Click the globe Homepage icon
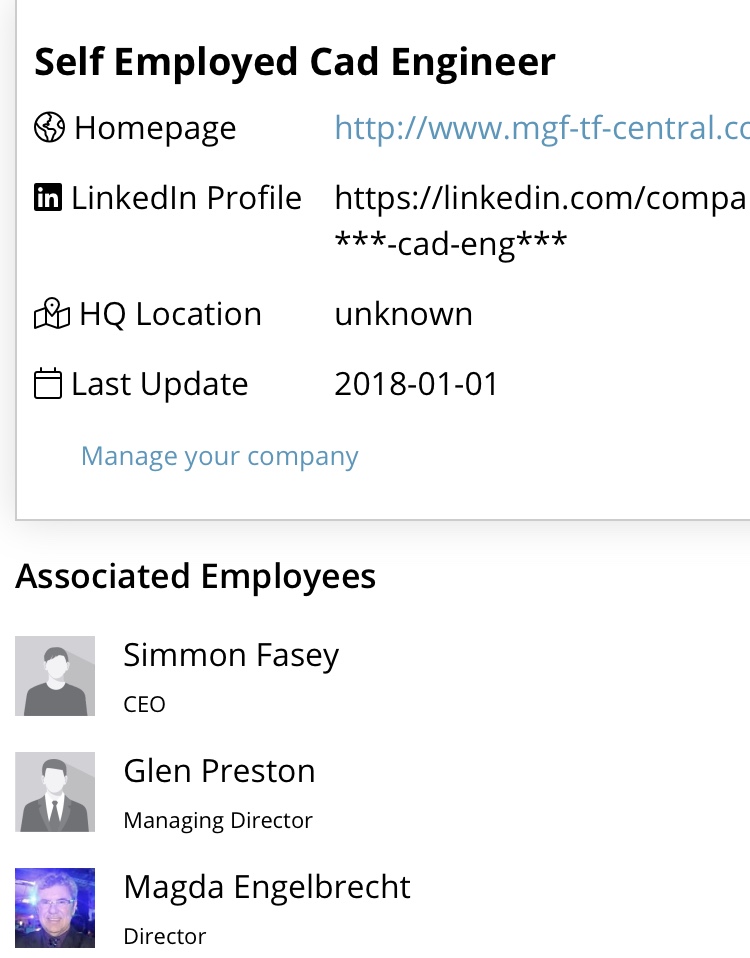Viewport: 750px width, 958px height. 49,128
